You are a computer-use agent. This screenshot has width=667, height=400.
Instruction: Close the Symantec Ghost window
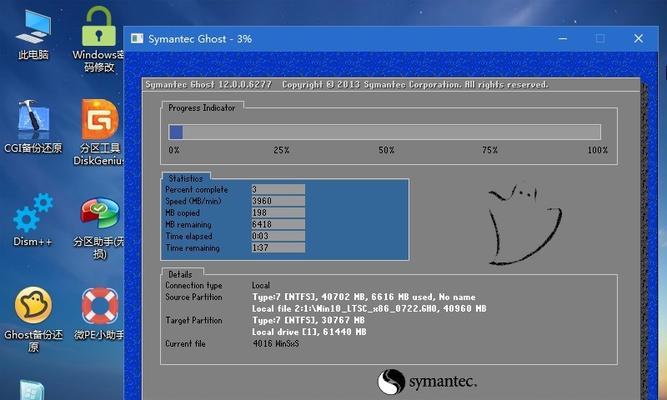(x=638, y=38)
